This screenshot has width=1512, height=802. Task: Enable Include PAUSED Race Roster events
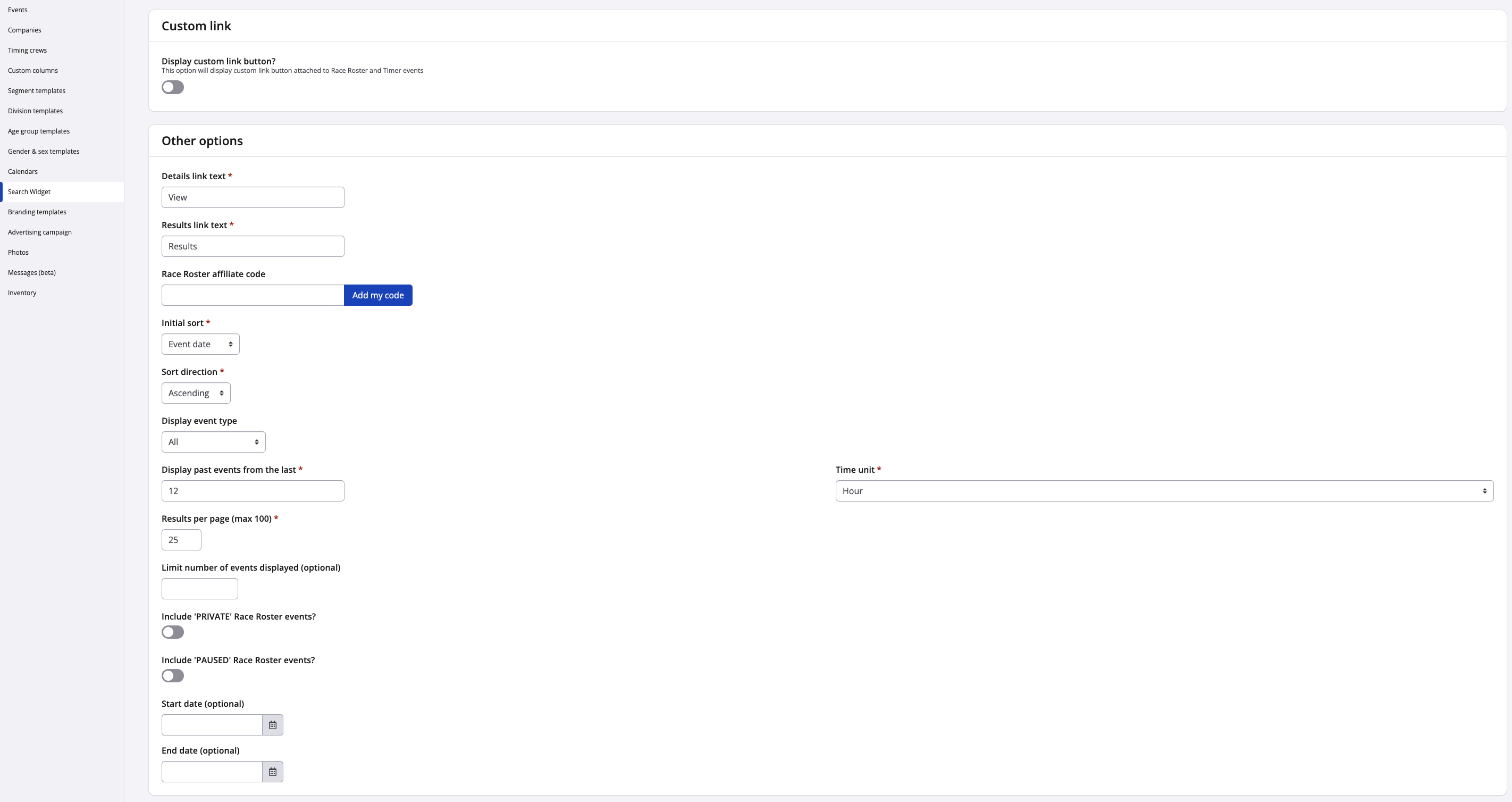coord(173,676)
